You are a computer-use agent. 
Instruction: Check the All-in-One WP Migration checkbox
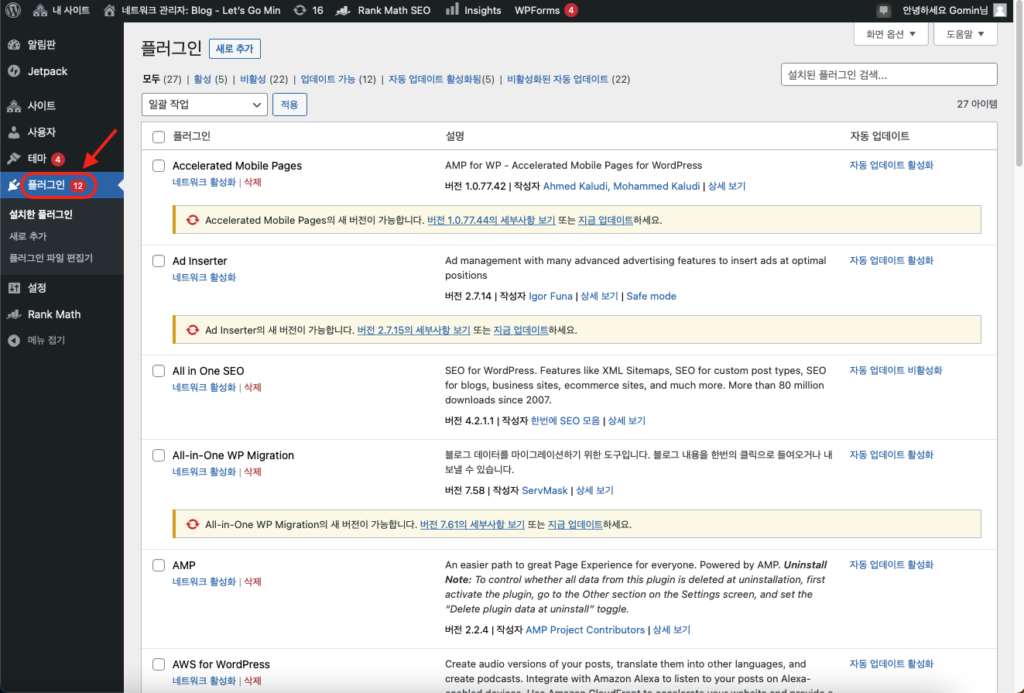(x=159, y=455)
